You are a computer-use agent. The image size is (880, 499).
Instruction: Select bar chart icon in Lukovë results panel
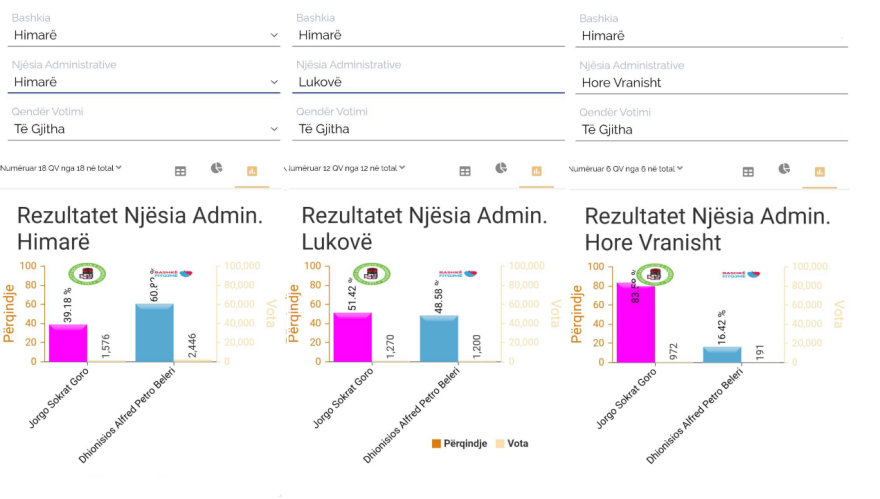(x=536, y=171)
